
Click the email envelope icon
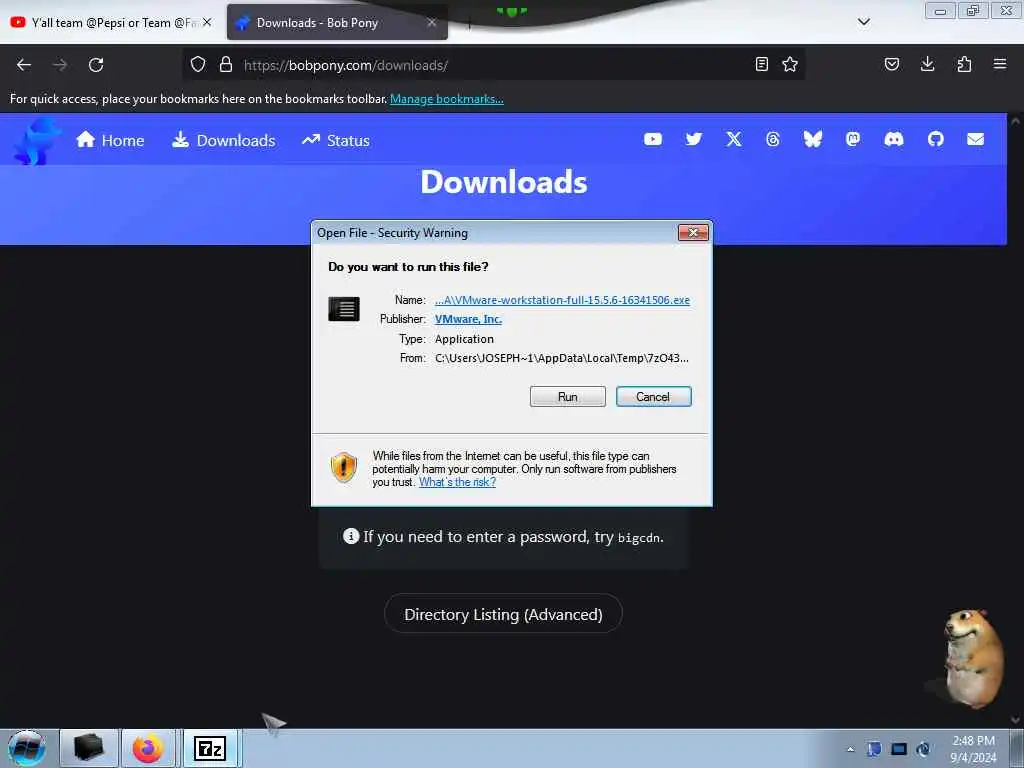[x=976, y=139]
